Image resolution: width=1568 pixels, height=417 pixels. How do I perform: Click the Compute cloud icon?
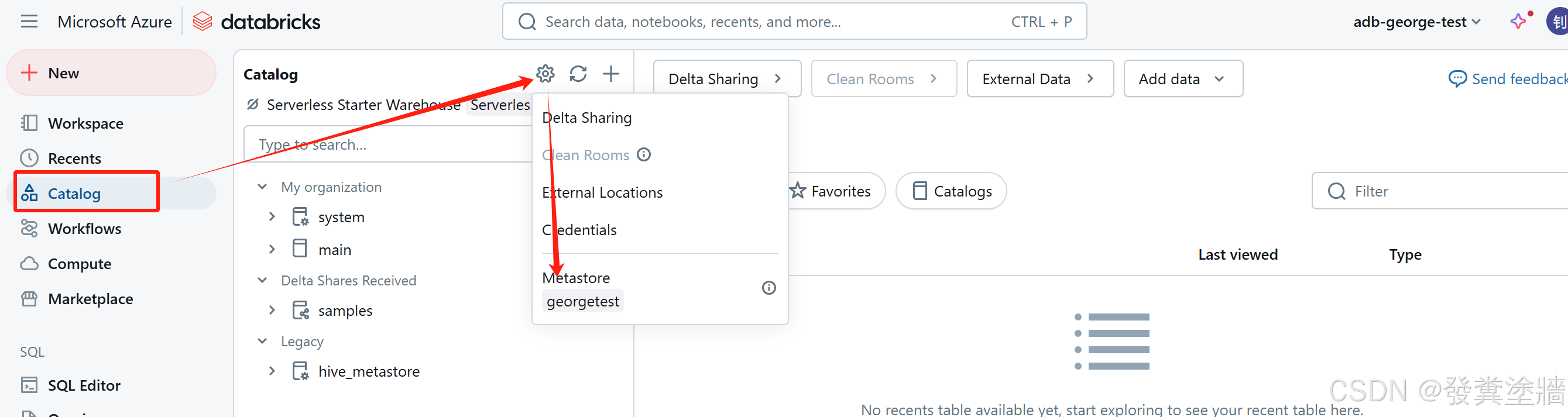(29, 264)
